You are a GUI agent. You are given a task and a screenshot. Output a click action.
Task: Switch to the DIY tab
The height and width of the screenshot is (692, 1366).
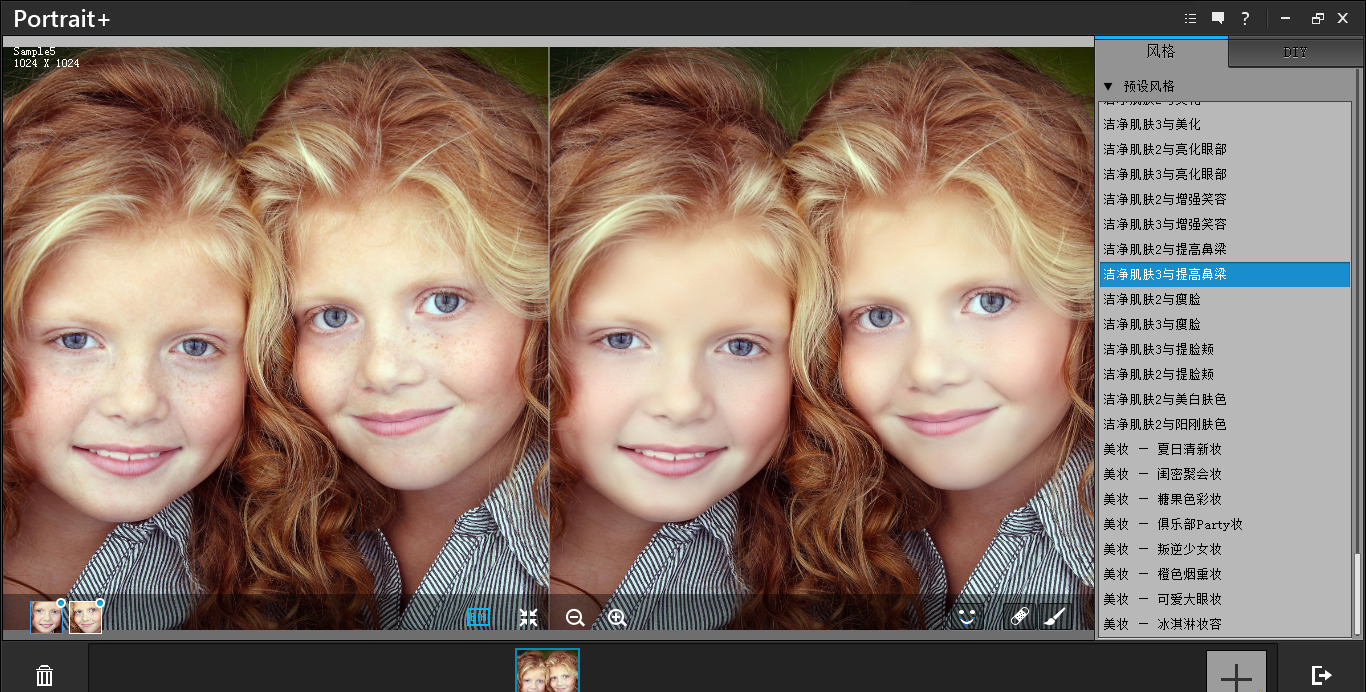click(1295, 52)
